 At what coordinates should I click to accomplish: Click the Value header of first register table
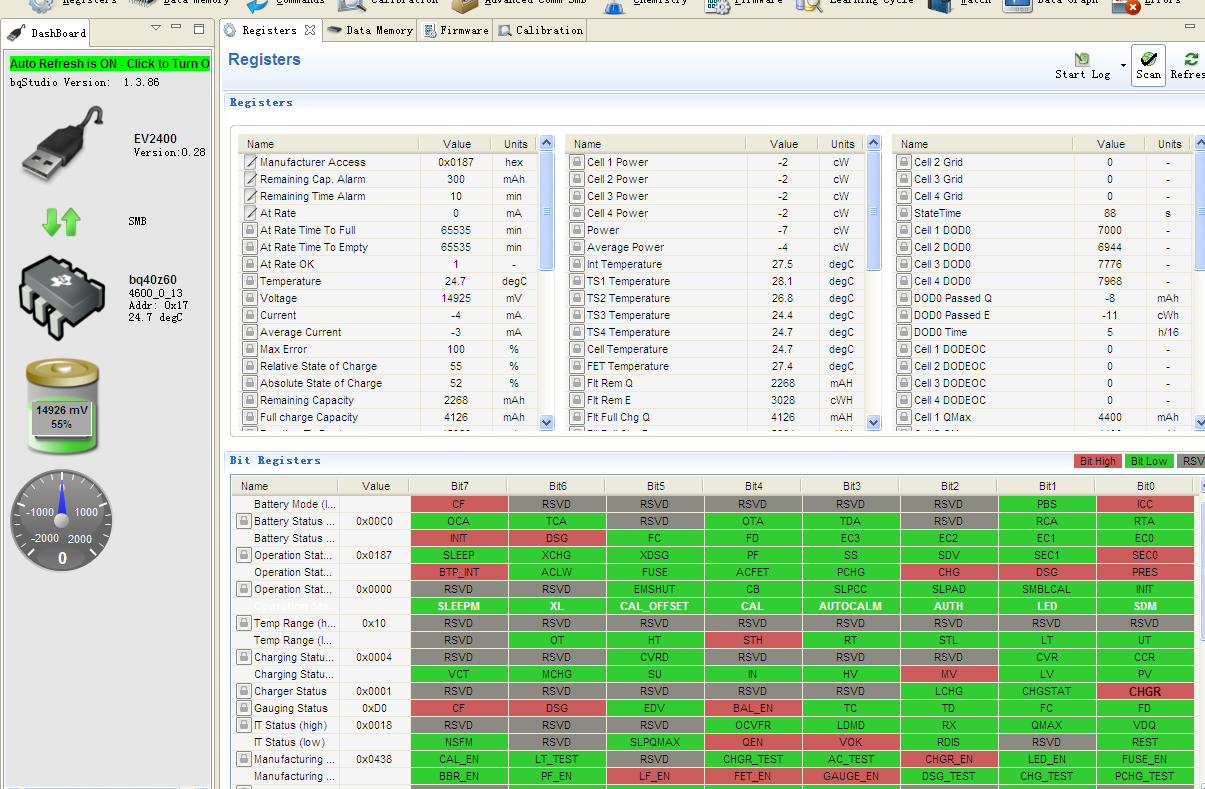point(457,144)
